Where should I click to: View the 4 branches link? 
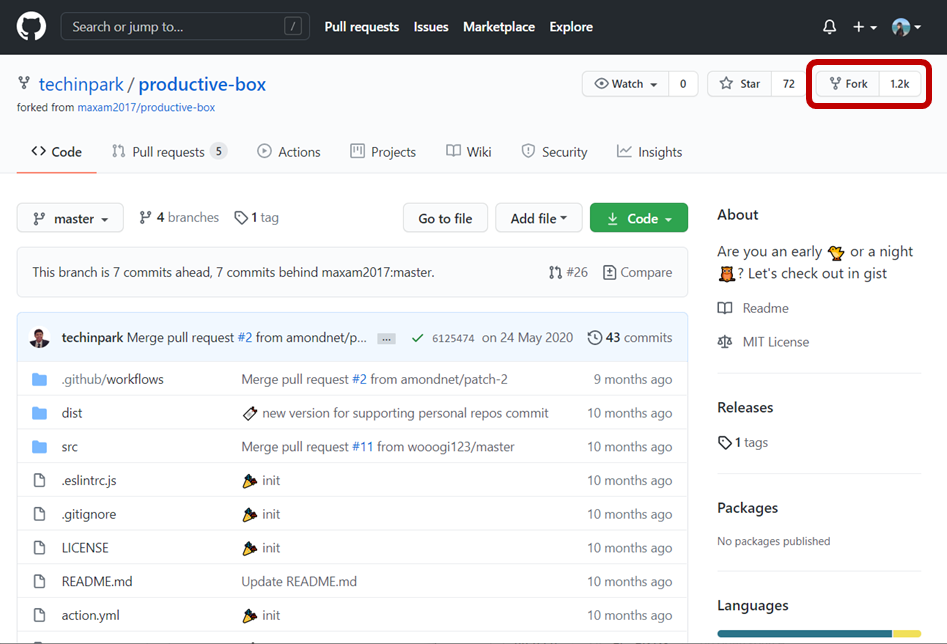[179, 217]
